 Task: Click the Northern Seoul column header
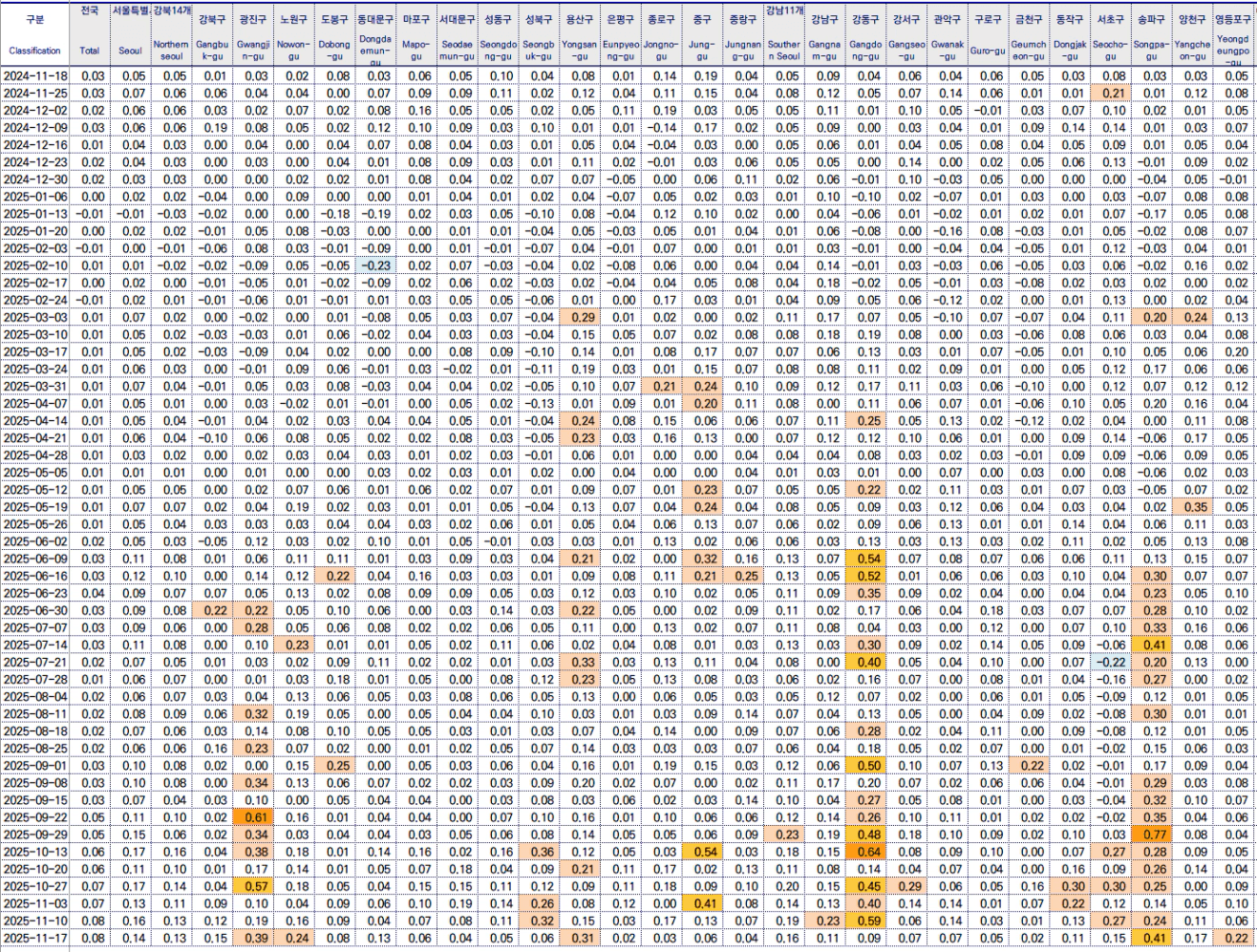tap(171, 50)
